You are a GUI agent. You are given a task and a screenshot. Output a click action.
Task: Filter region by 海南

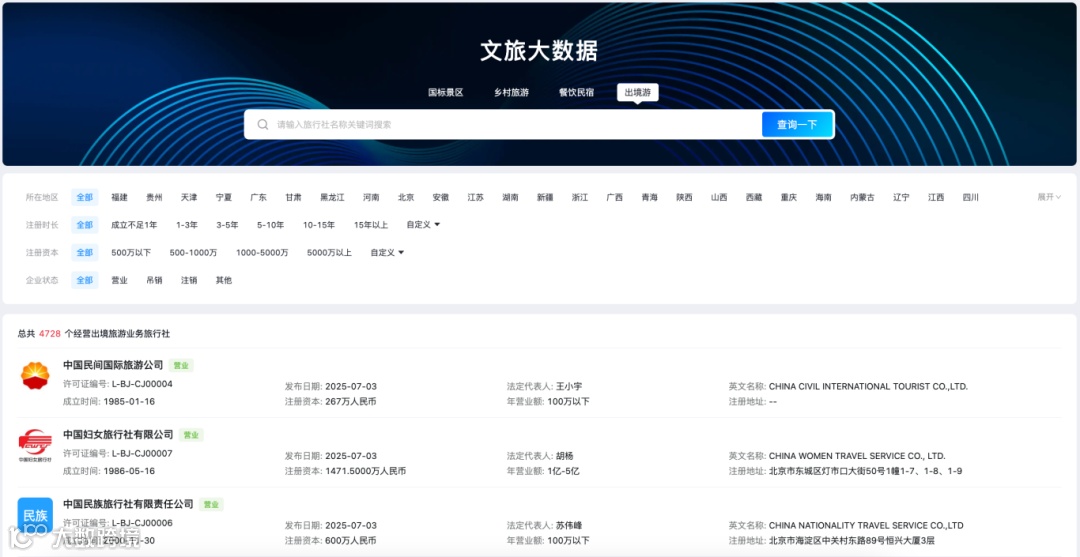[x=823, y=197]
